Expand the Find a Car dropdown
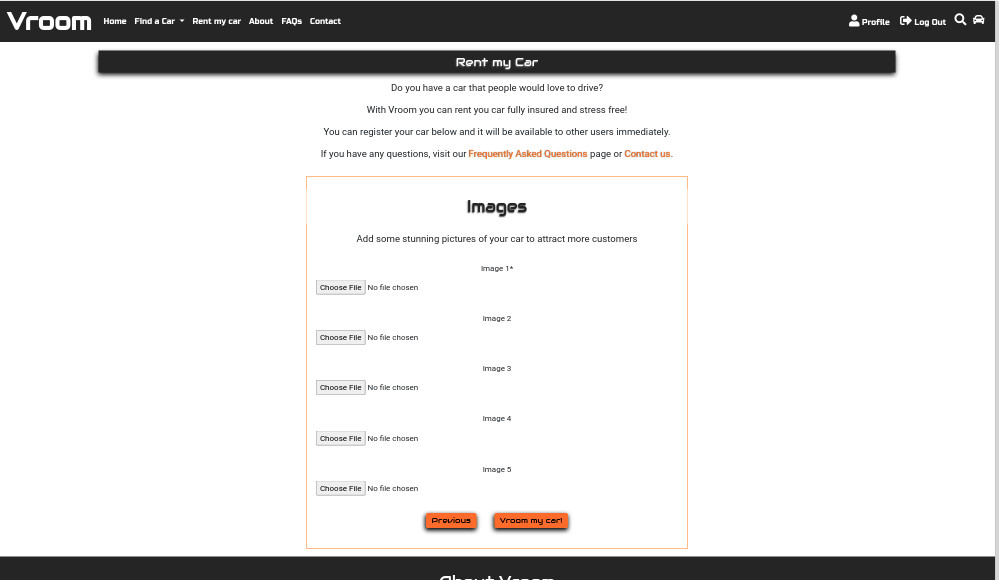The image size is (999, 580). [158, 20]
